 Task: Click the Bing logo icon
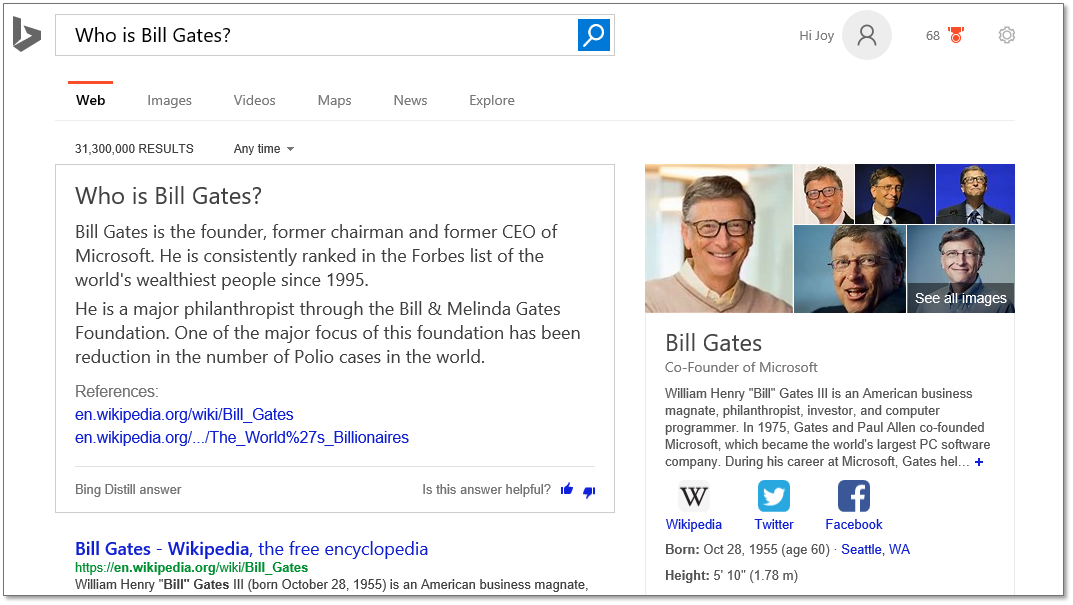[x=26, y=35]
